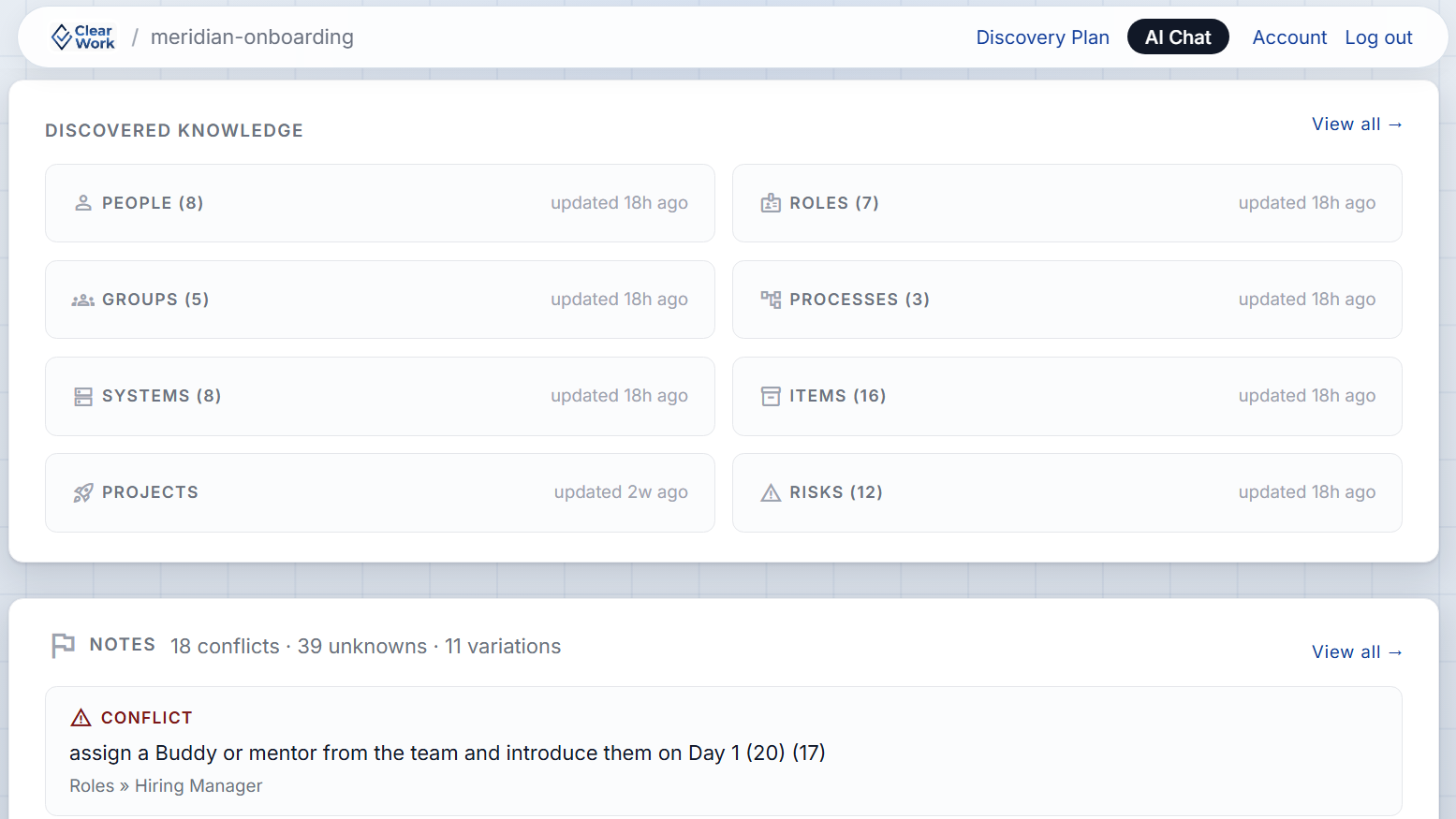Image resolution: width=1456 pixels, height=819 pixels.
Task: Click the DISCOVERED KNOWLEDGE heading
Action: pyautogui.click(x=174, y=131)
